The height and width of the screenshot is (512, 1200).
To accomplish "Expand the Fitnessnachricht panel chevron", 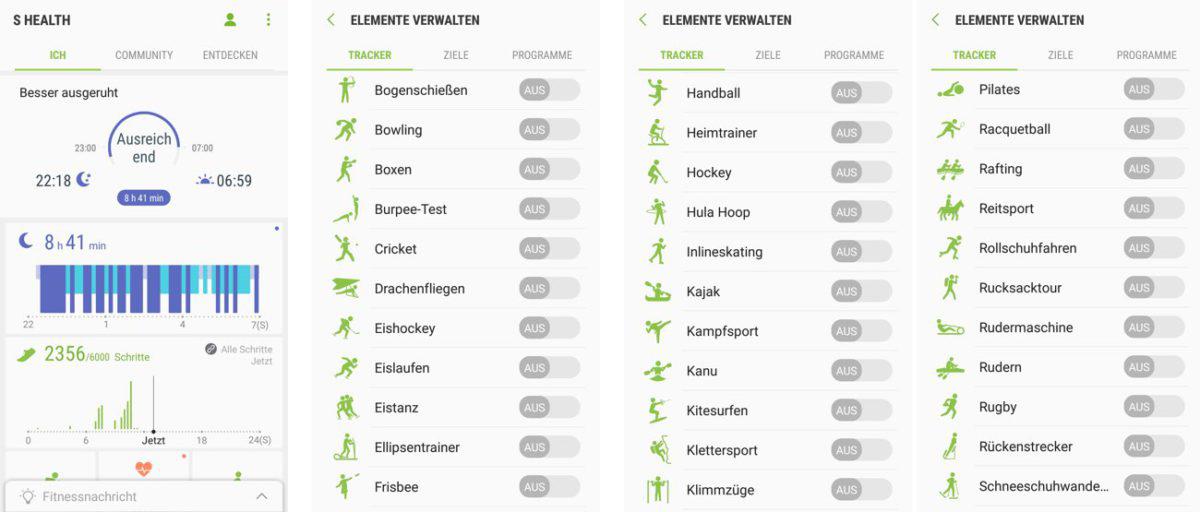I will click(262, 496).
